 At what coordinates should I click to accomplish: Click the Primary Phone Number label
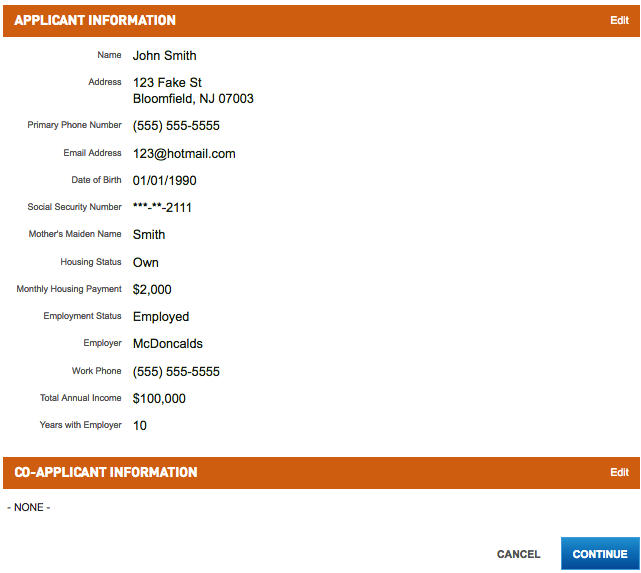pos(74,125)
